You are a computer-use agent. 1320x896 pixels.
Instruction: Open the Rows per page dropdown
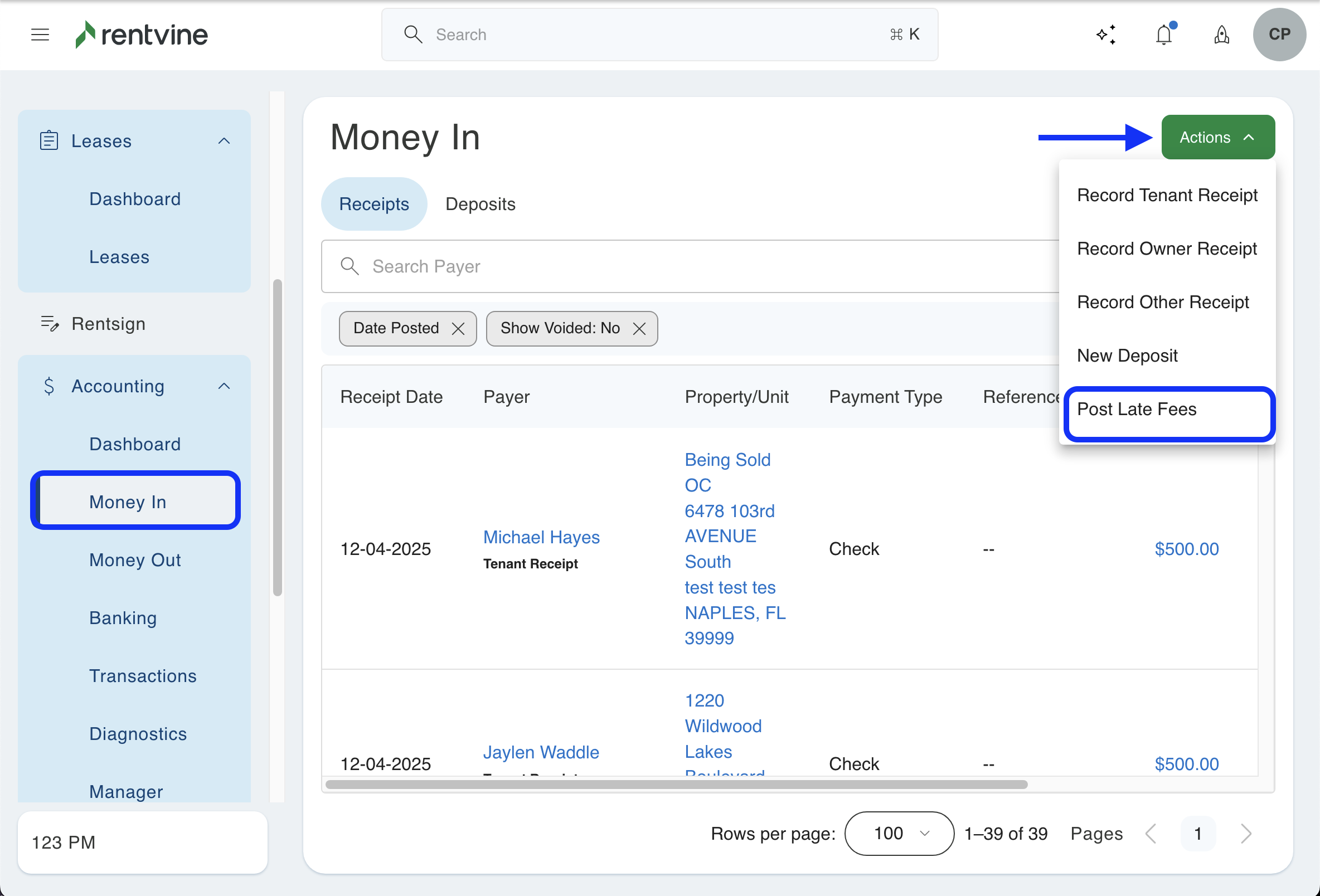[x=899, y=833]
